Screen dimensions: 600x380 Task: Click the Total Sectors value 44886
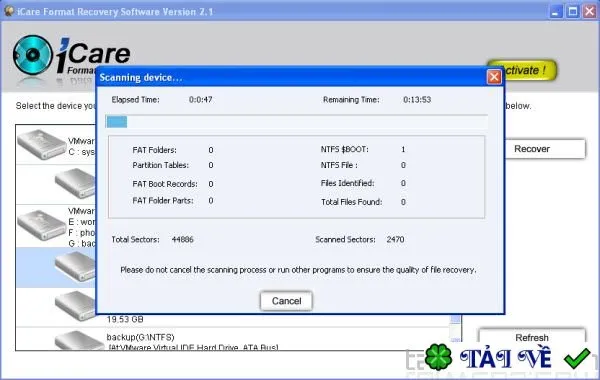(x=183, y=240)
